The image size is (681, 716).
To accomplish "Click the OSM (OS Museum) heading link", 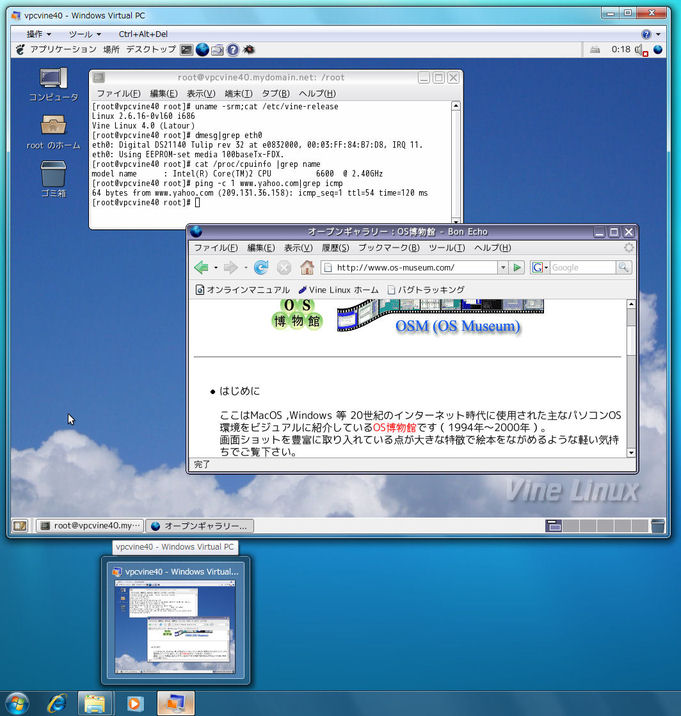I will (x=458, y=326).
